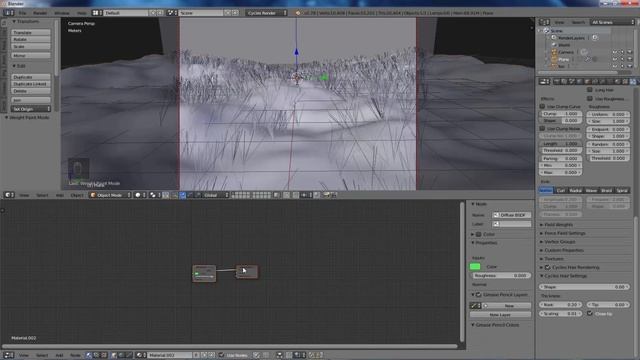Enable the Use Roughness Curve checkbox
This screenshot has height=360, width=640.
tap(590, 98)
